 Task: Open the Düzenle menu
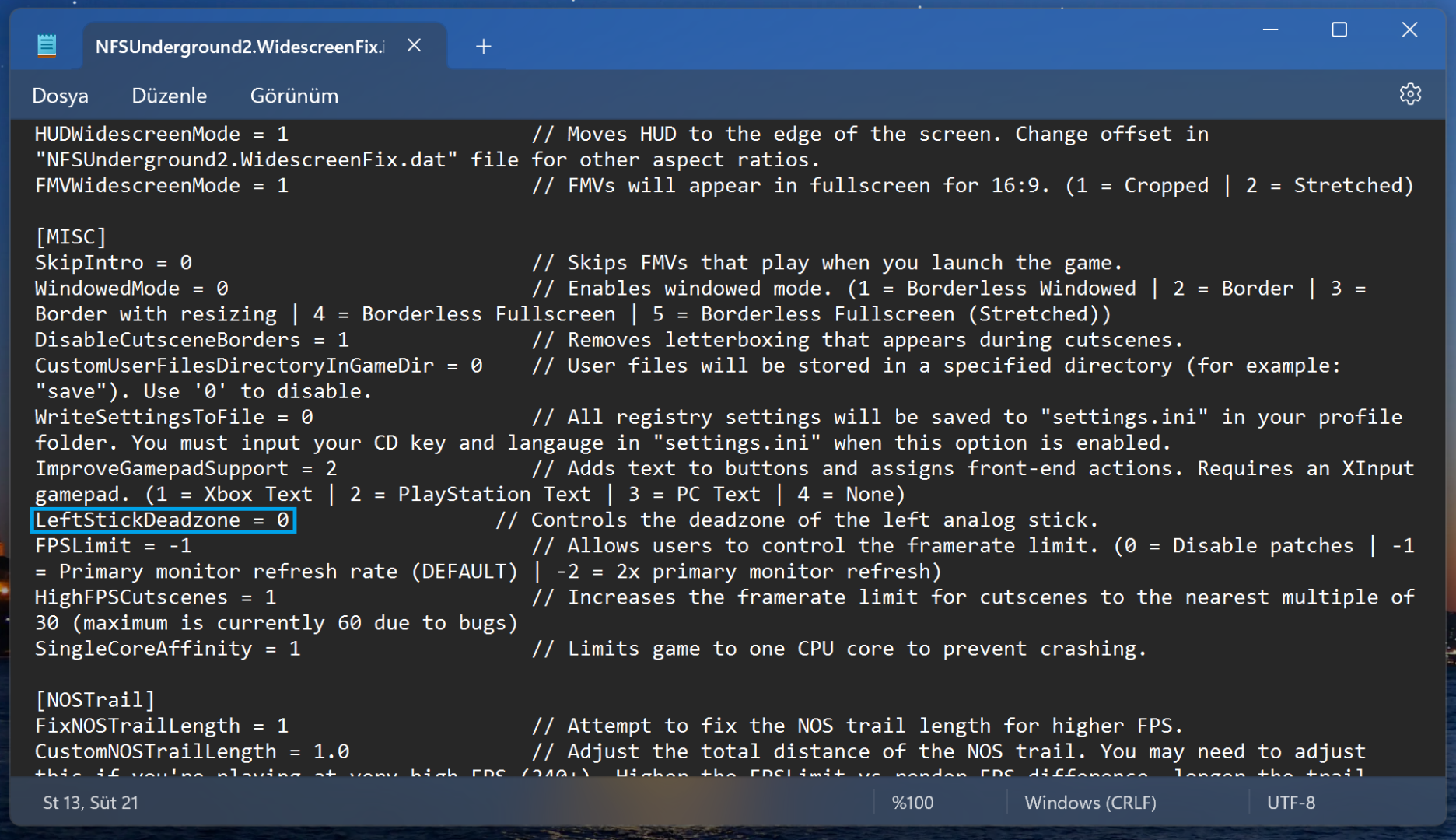[170, 96]
